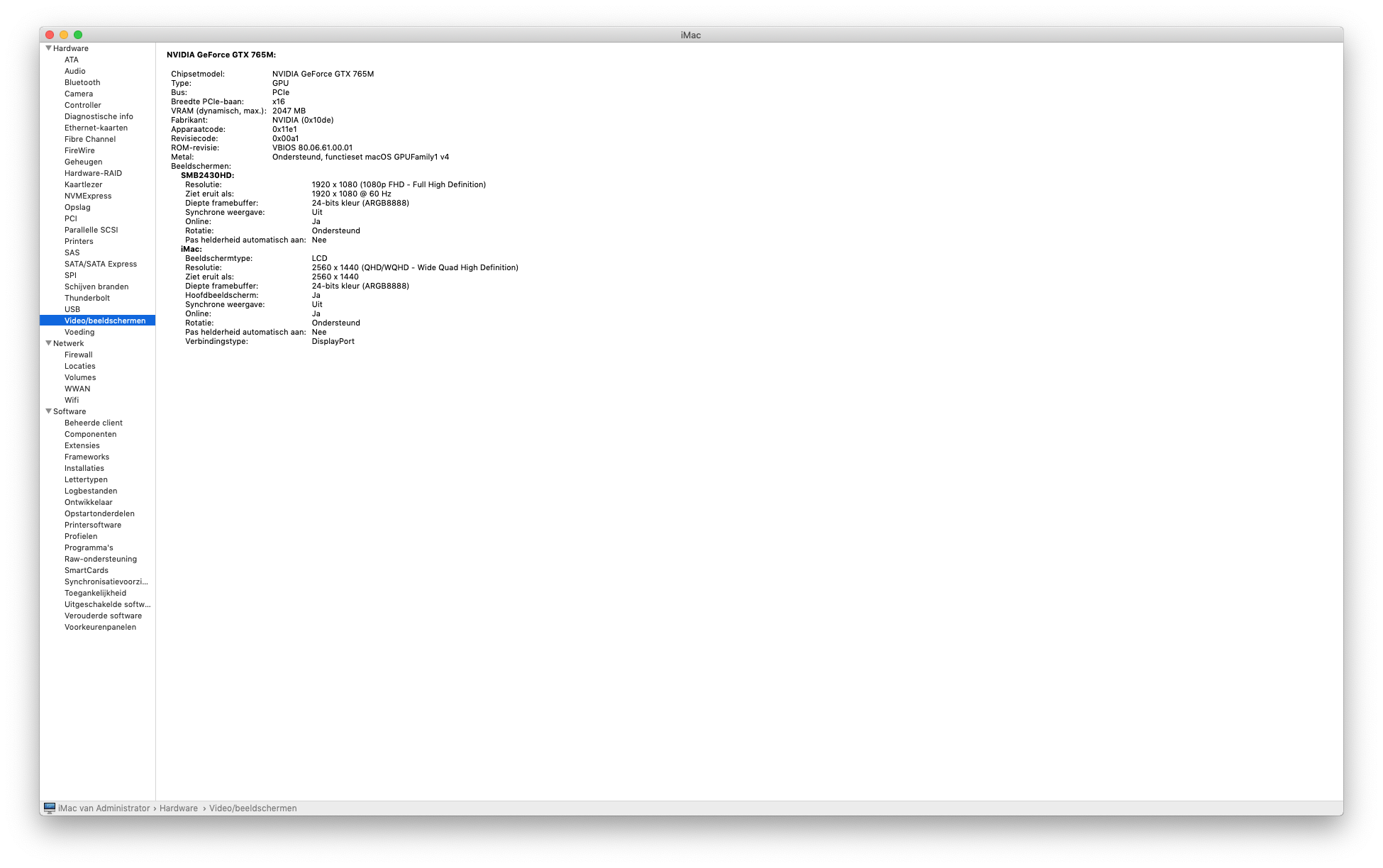Select Verouderde software item
The width and height of the screenshot is (1383, 868).
click(x=103, y=616)
